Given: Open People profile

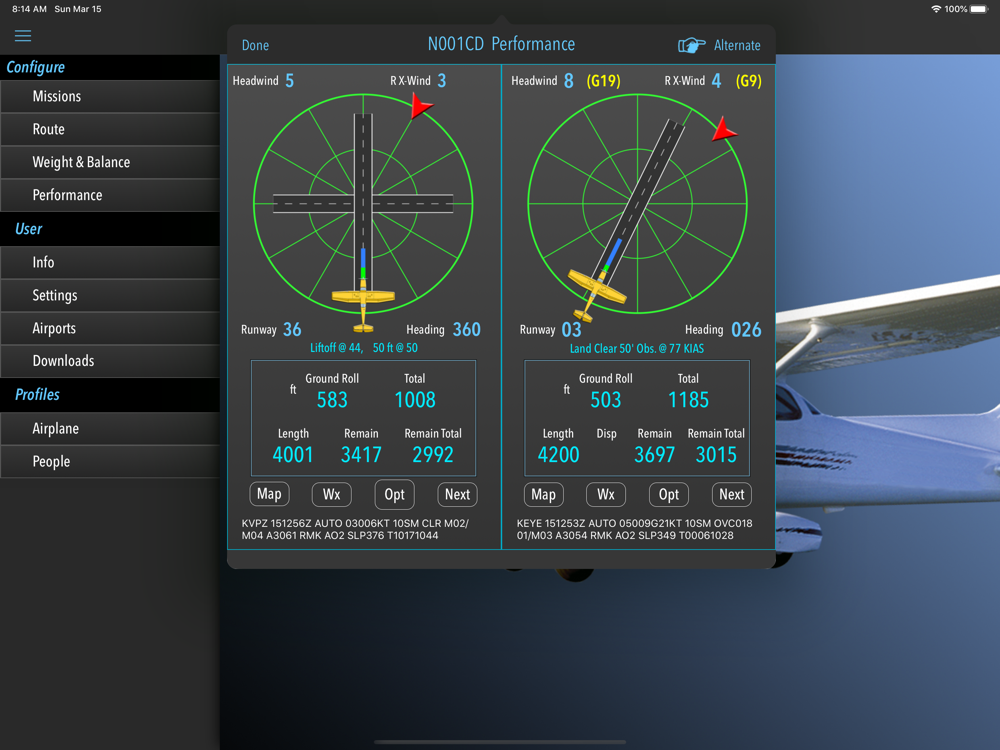Looking at the screenshot, I should click(110, 461).
